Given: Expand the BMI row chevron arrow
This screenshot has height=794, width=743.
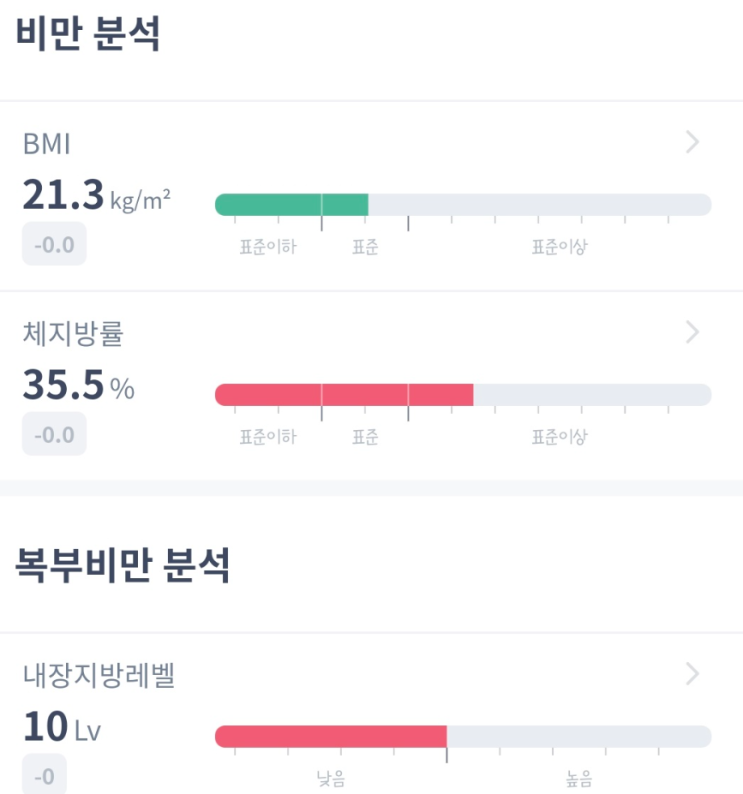Looking at the screenshot, I should click(x=692, y=143).
